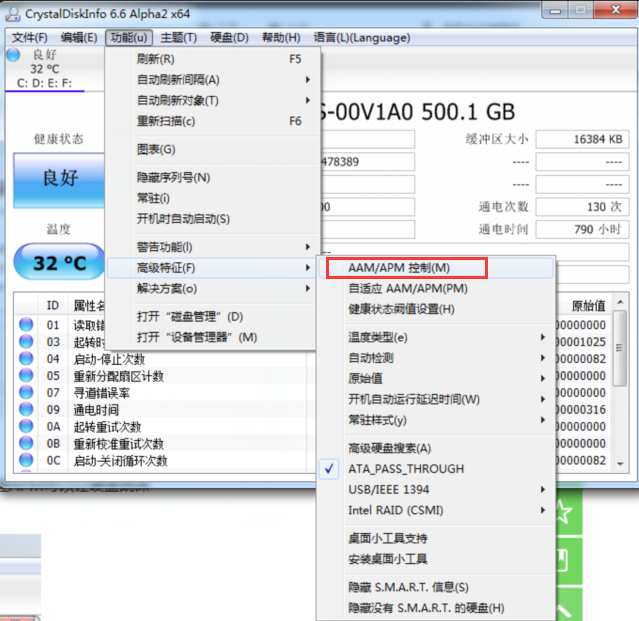Click the 32 °C temperature button
Viewport: 639px width, 621px height.
pos(59,262)
